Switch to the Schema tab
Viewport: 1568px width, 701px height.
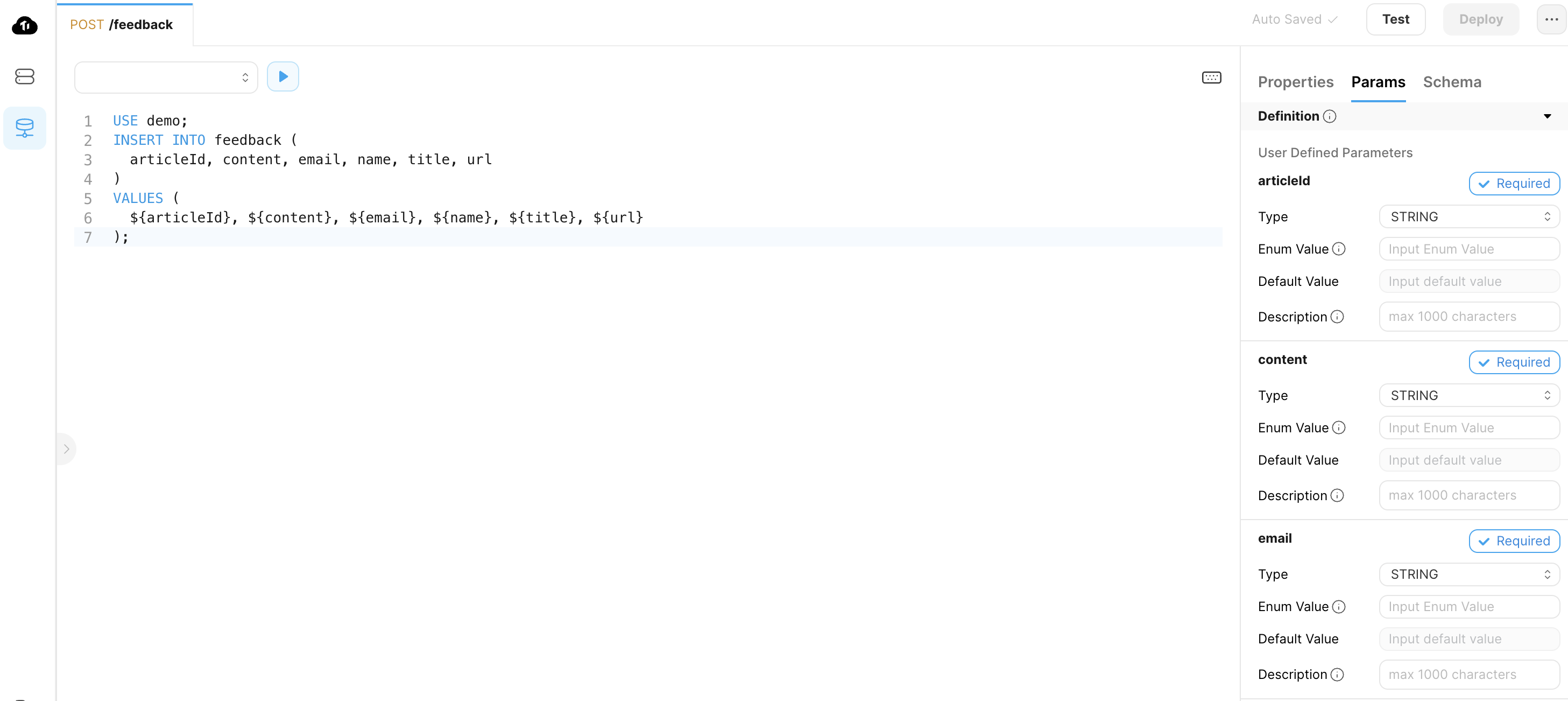click(1451, 82)
